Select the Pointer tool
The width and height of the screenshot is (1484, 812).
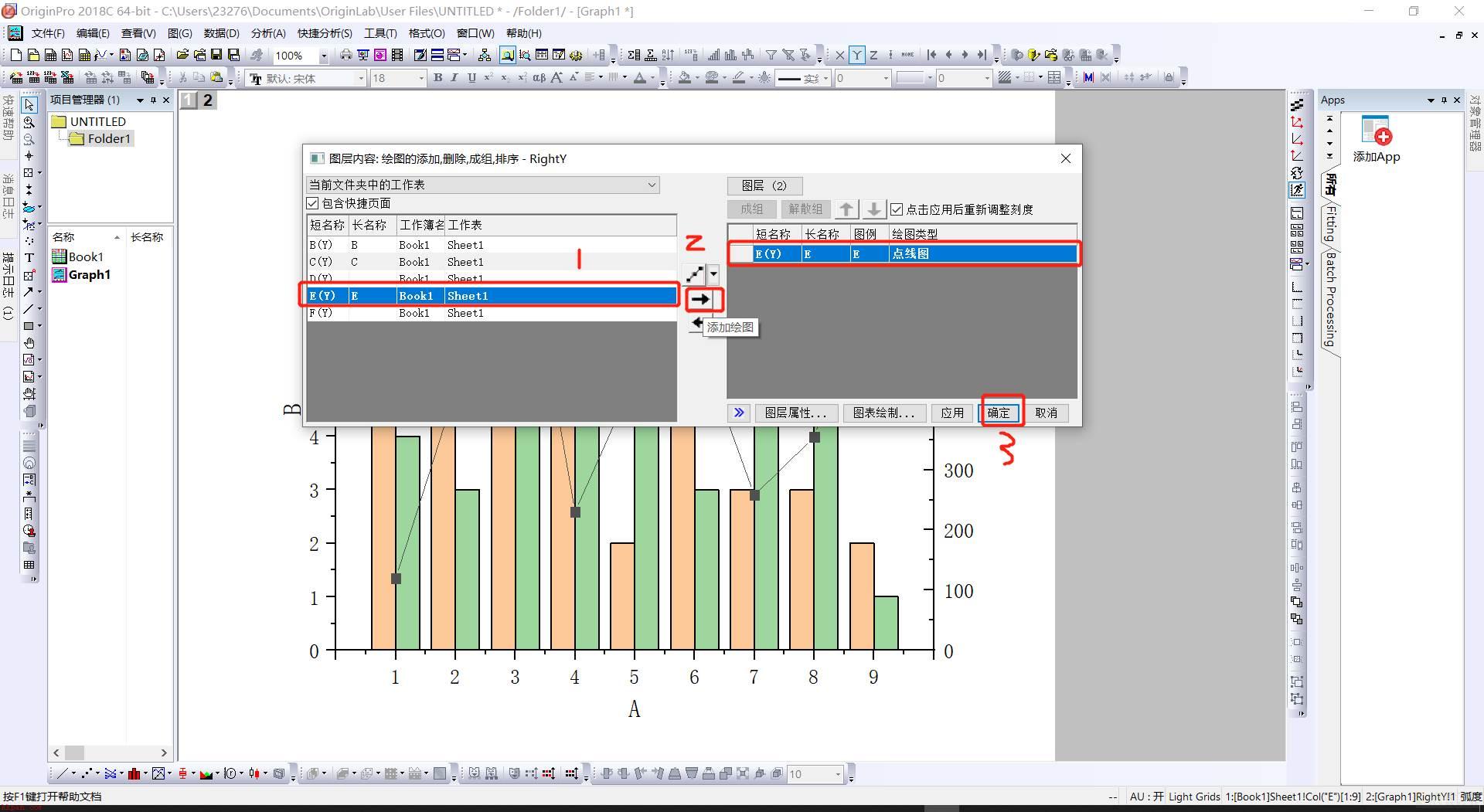tap(29, 105)
